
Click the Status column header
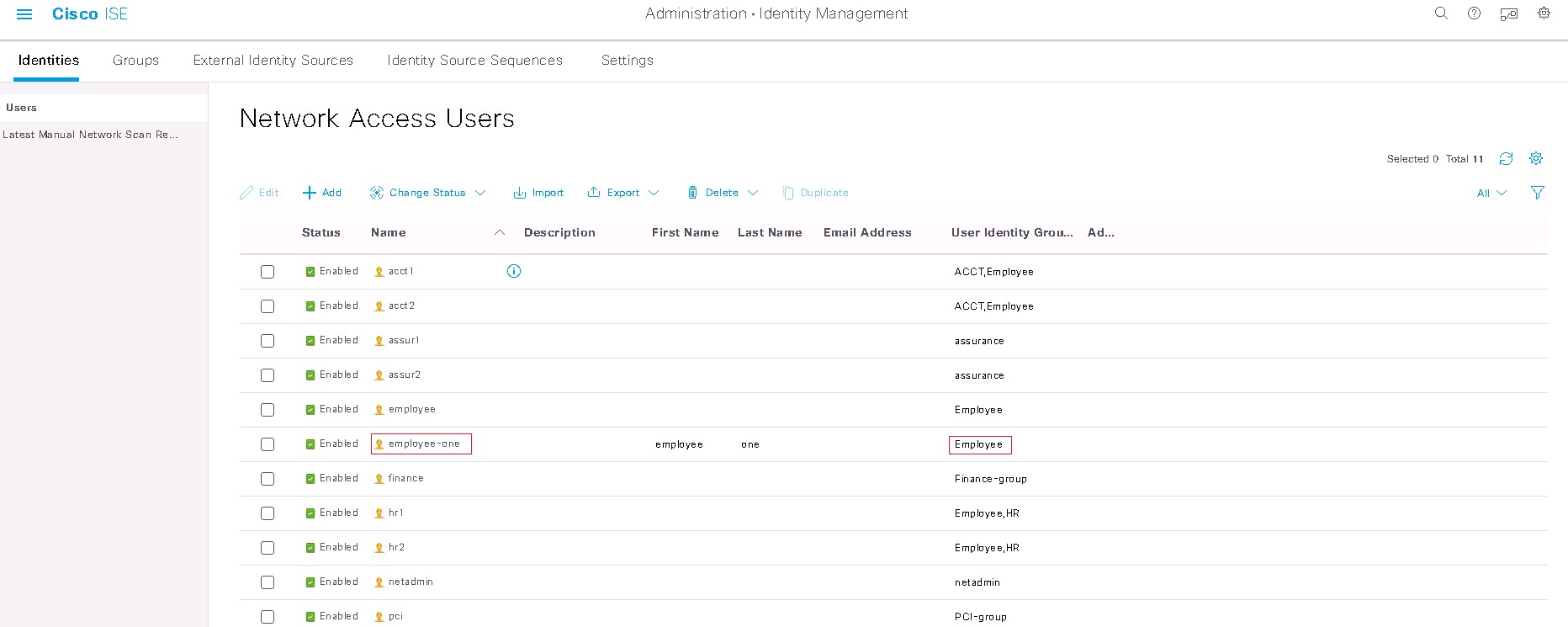(321, 232)
